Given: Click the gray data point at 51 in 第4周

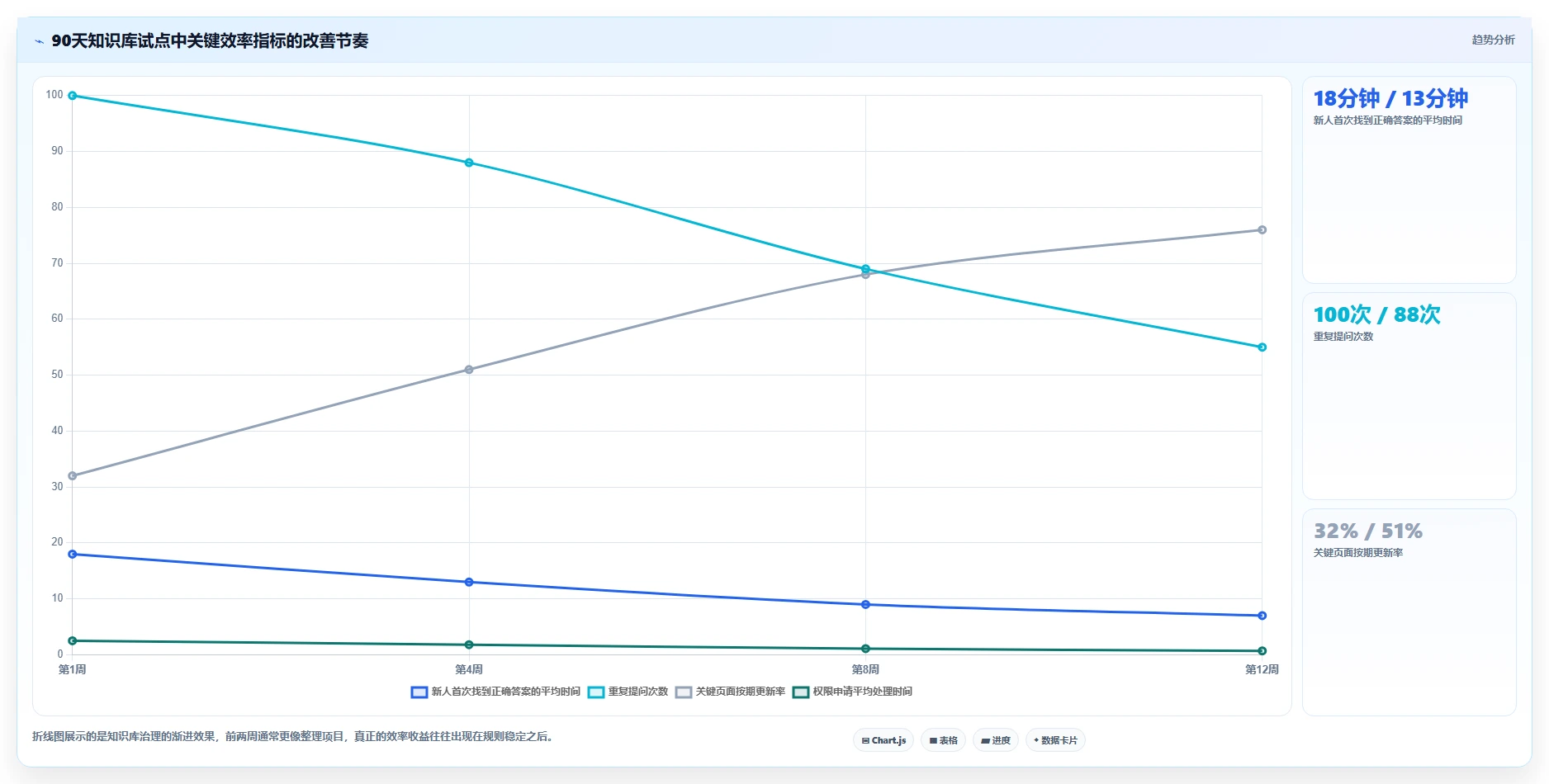Looking at the screenshot, I should pos(469,370).
